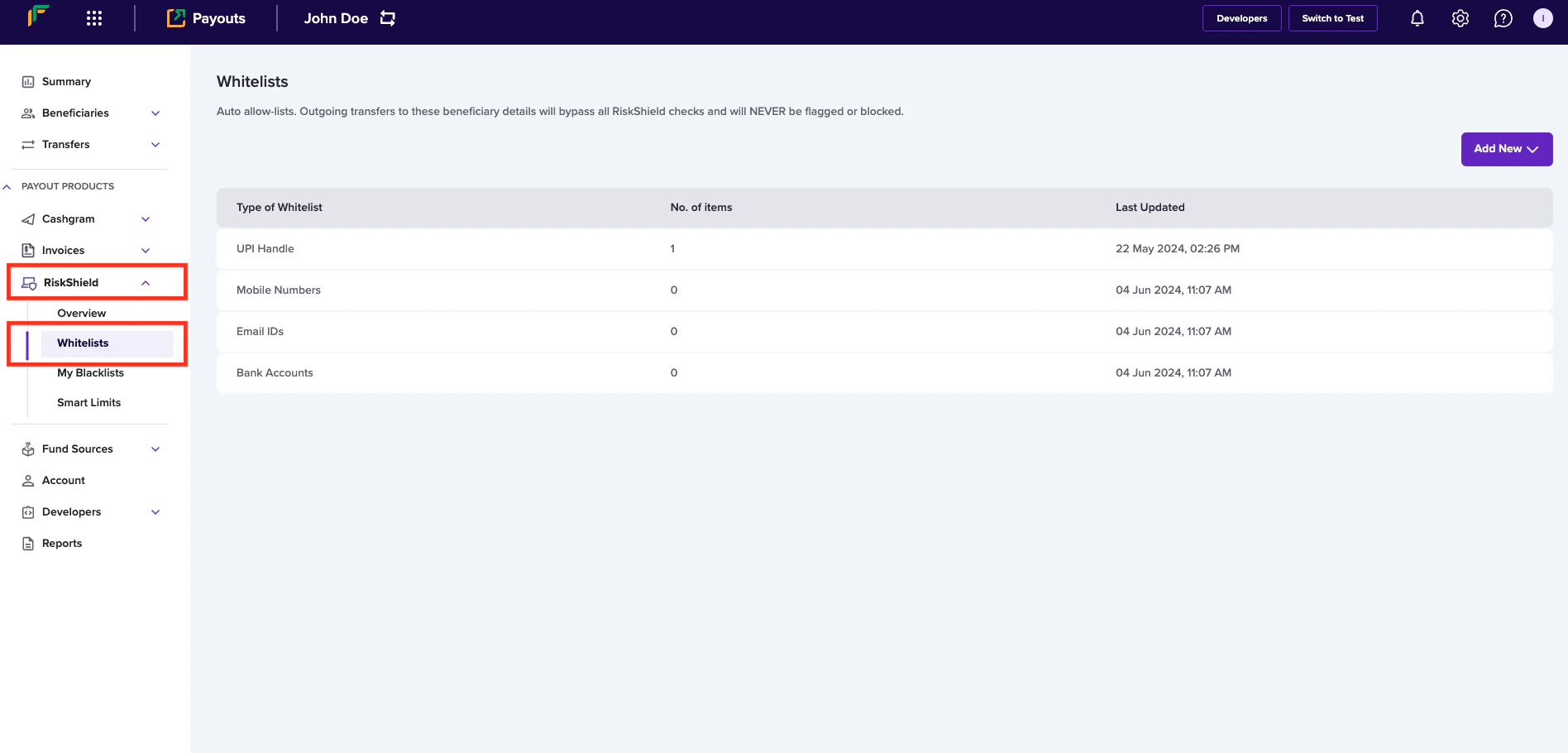The width and height of the screenshot is (1568, 753).
Task: Open notifications bell
Action: (1417, 18)
